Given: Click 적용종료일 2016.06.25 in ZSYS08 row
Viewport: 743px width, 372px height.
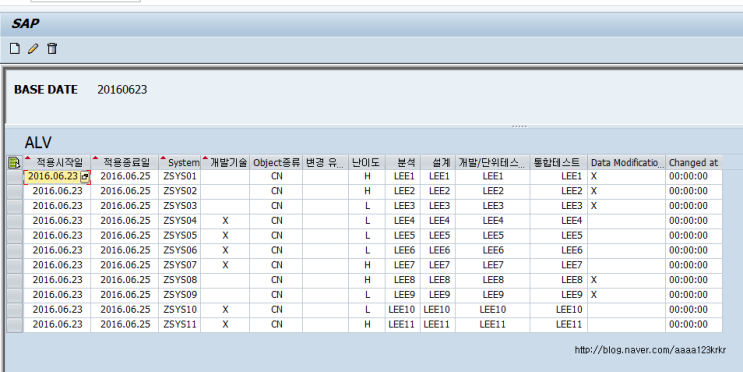Looking at the screenshot, I should click(x=125, y=280).
